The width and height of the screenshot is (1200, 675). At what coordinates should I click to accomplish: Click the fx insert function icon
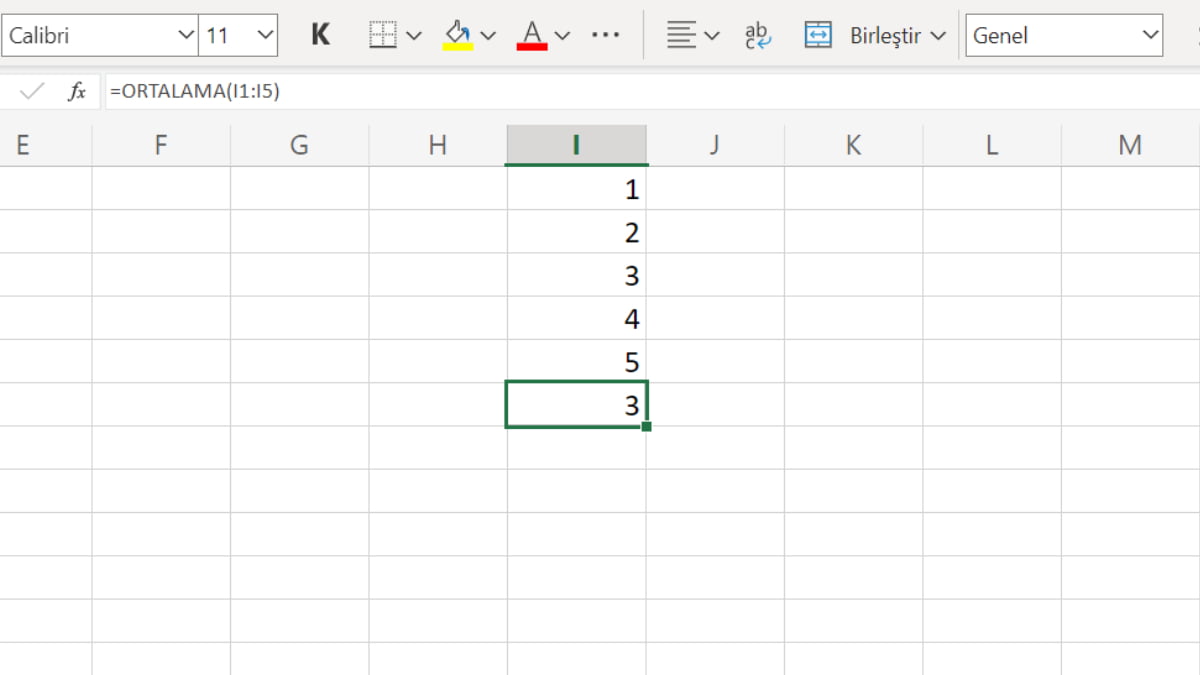pos(77,92)
